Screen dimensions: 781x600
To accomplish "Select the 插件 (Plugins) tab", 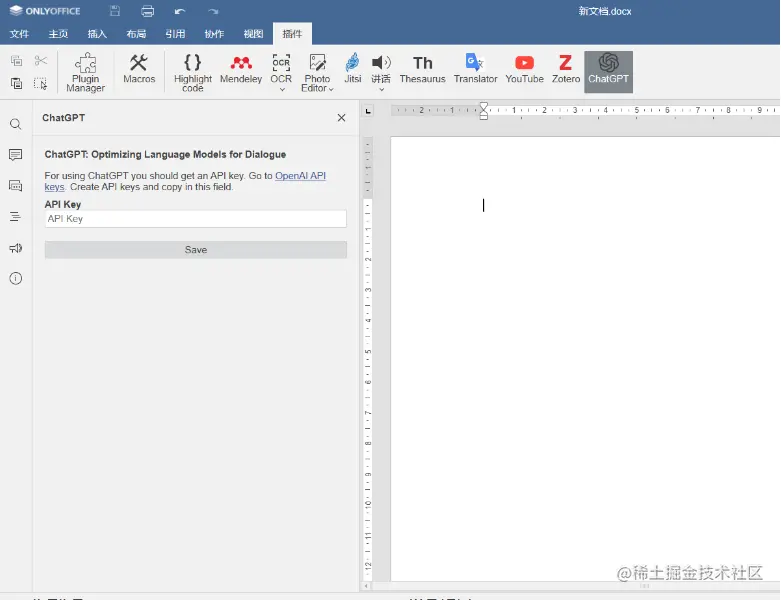I will 292,34.
